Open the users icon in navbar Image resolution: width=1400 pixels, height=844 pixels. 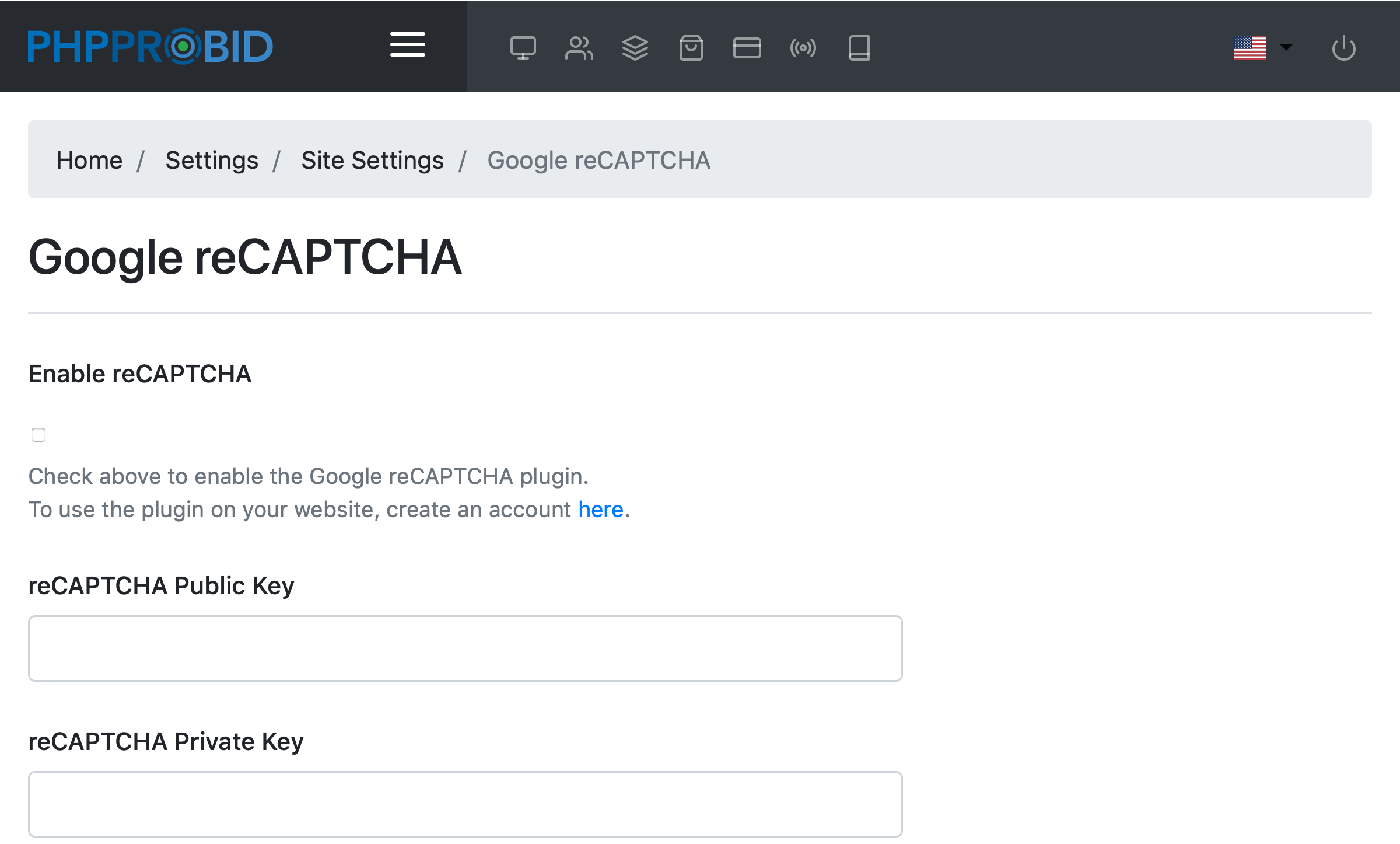[x=579, y=47]
